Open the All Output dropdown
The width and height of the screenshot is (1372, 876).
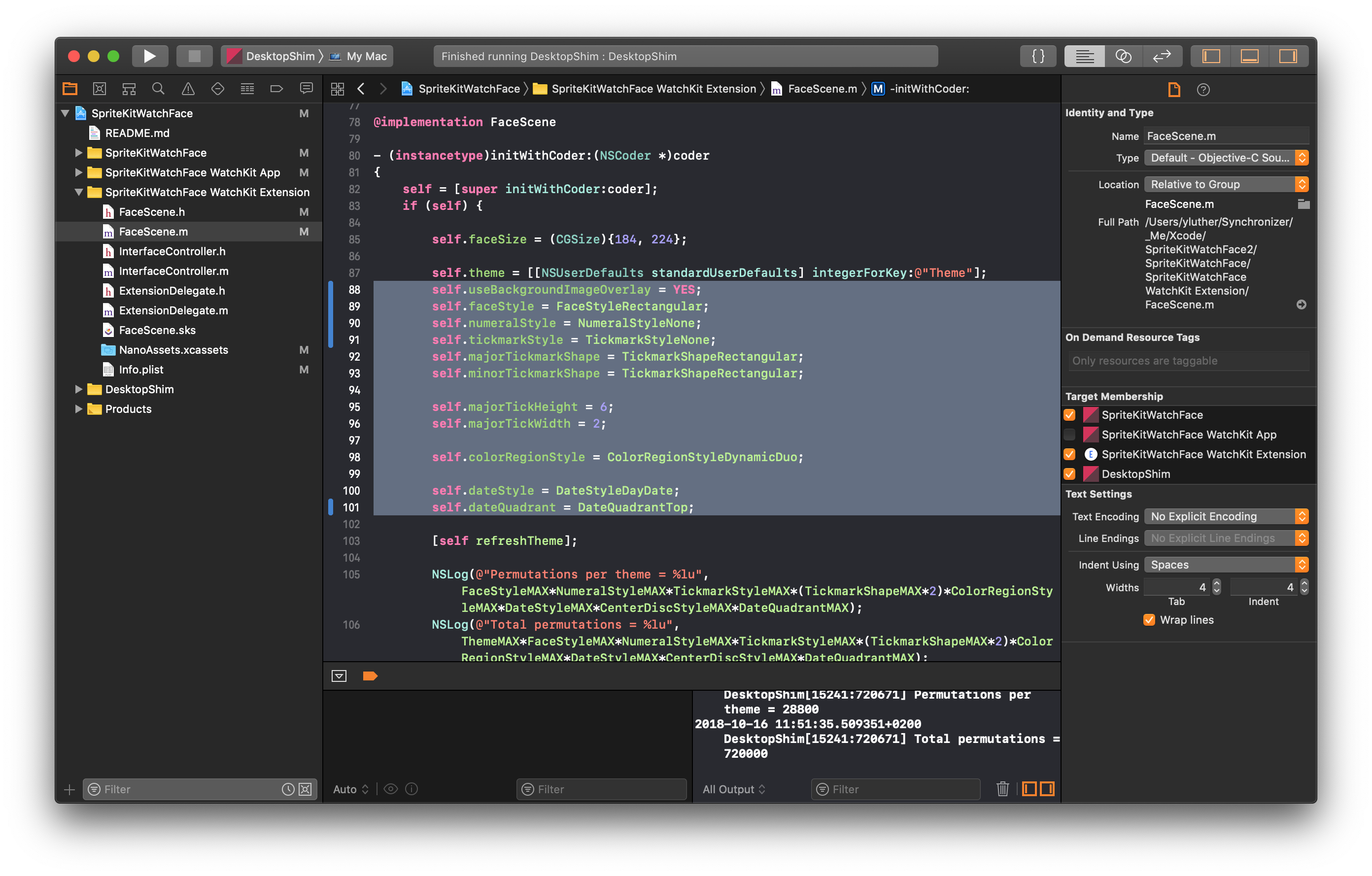734,789
